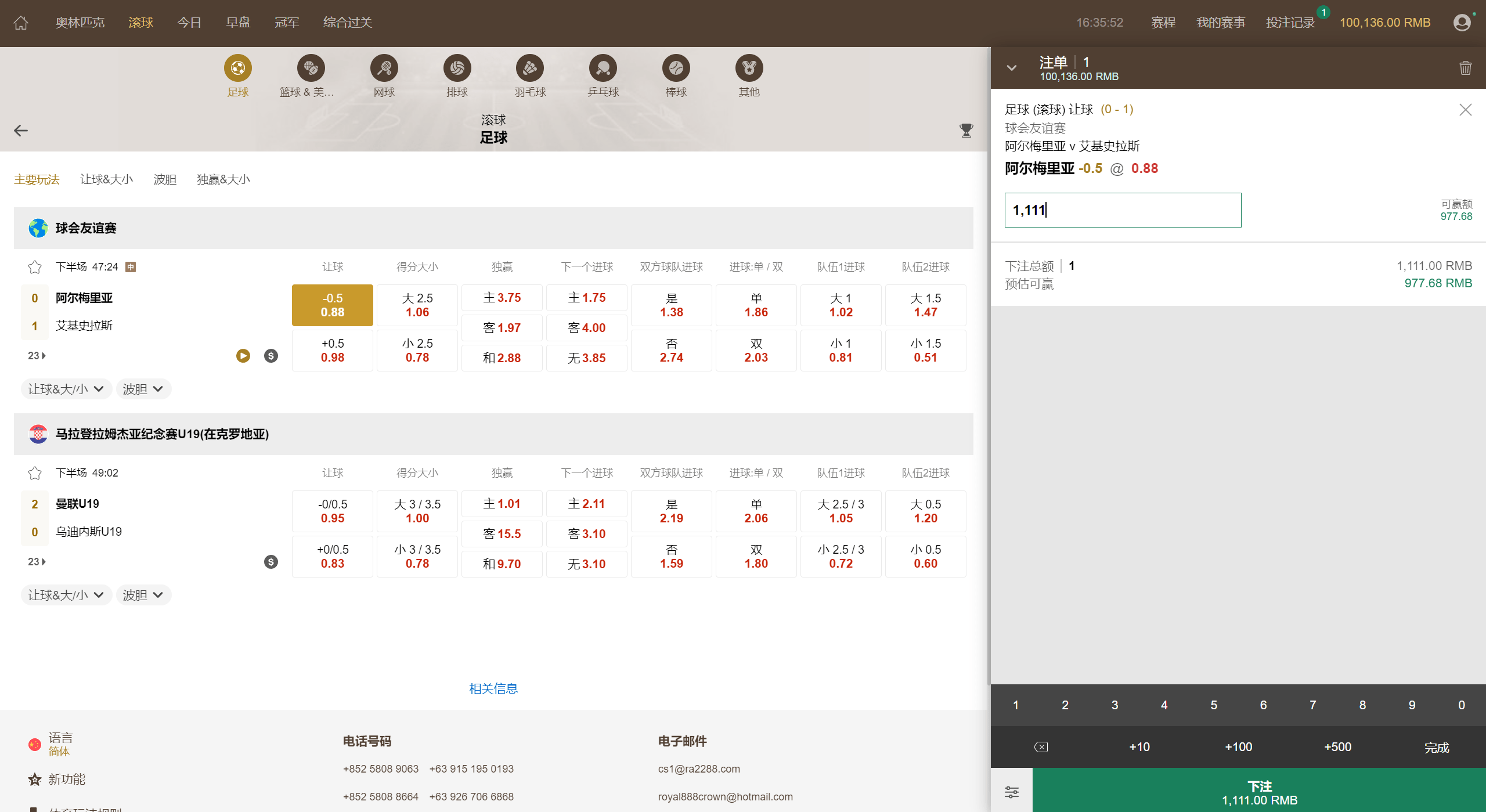Star the Man Utd U19 match

pos(35,473)
